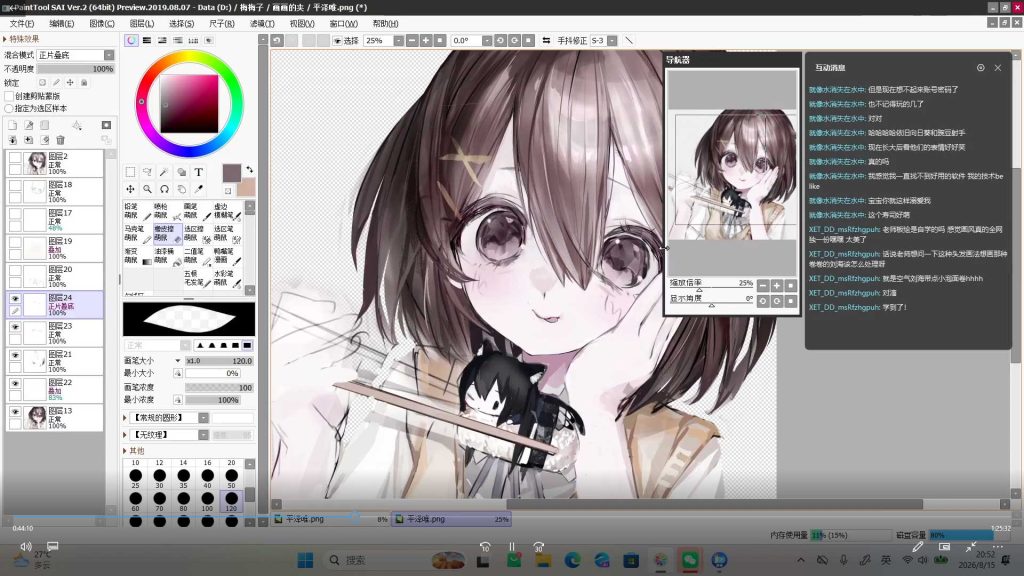The height and width of the screenshot is (576, 1024).
Task: Click navigator zoom in plus button
Action: click(x=776, y=285)
